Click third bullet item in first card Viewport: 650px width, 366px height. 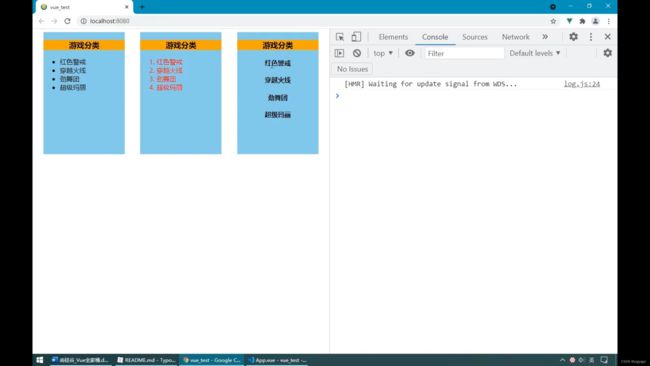coord(69,79)
